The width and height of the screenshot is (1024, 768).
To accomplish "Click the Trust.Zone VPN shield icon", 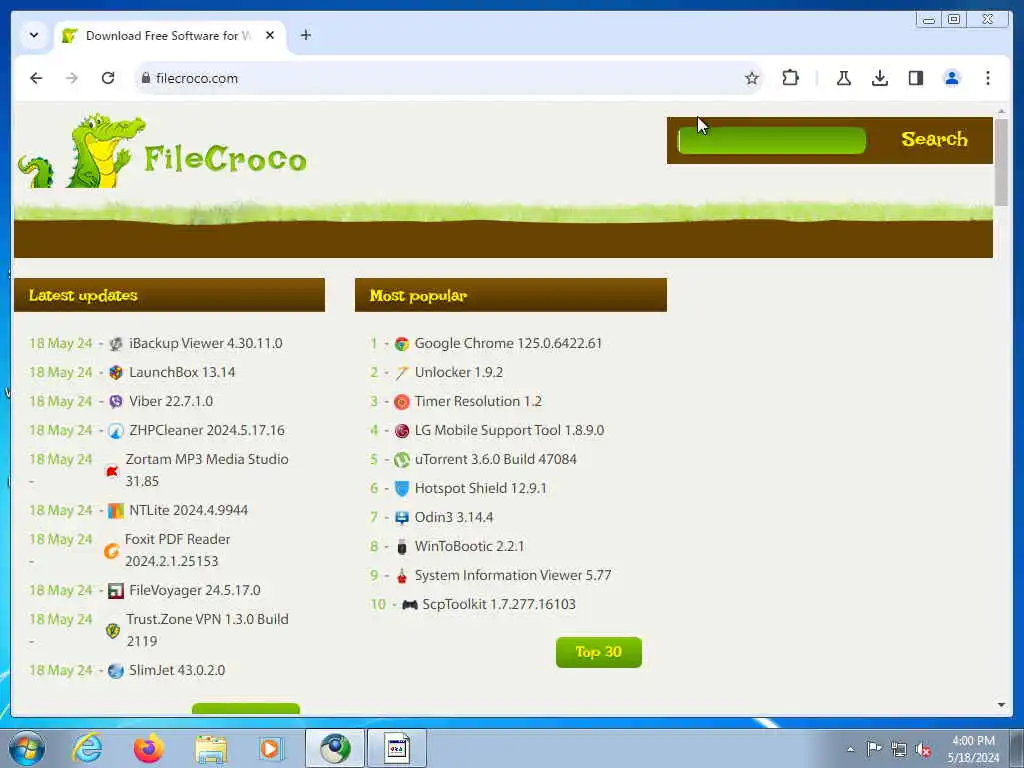I will pos(112,631).
